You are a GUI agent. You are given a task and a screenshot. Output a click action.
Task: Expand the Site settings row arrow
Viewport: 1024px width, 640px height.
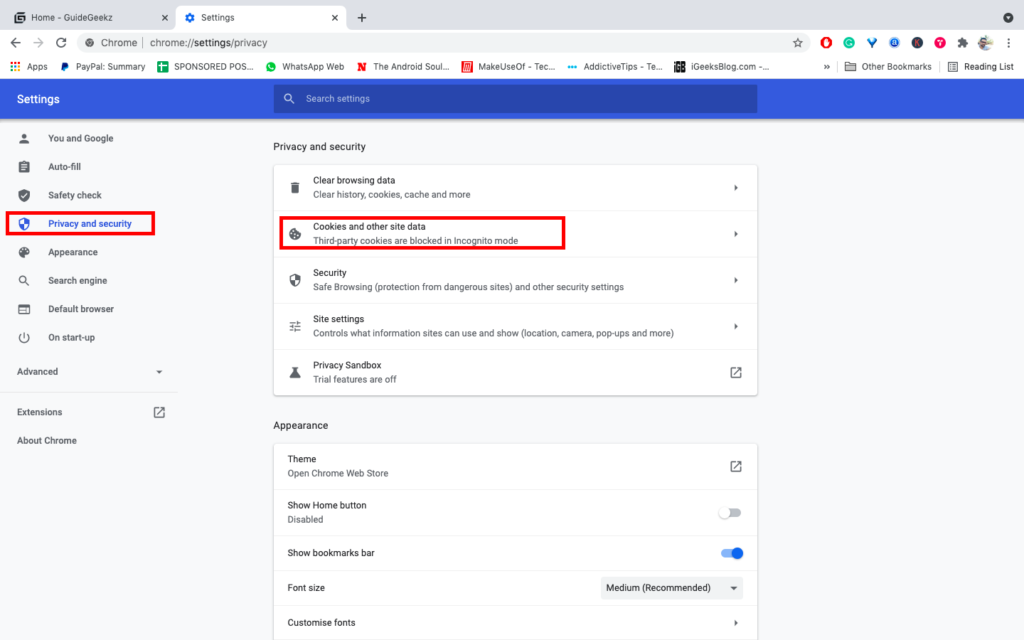(735, 327)
